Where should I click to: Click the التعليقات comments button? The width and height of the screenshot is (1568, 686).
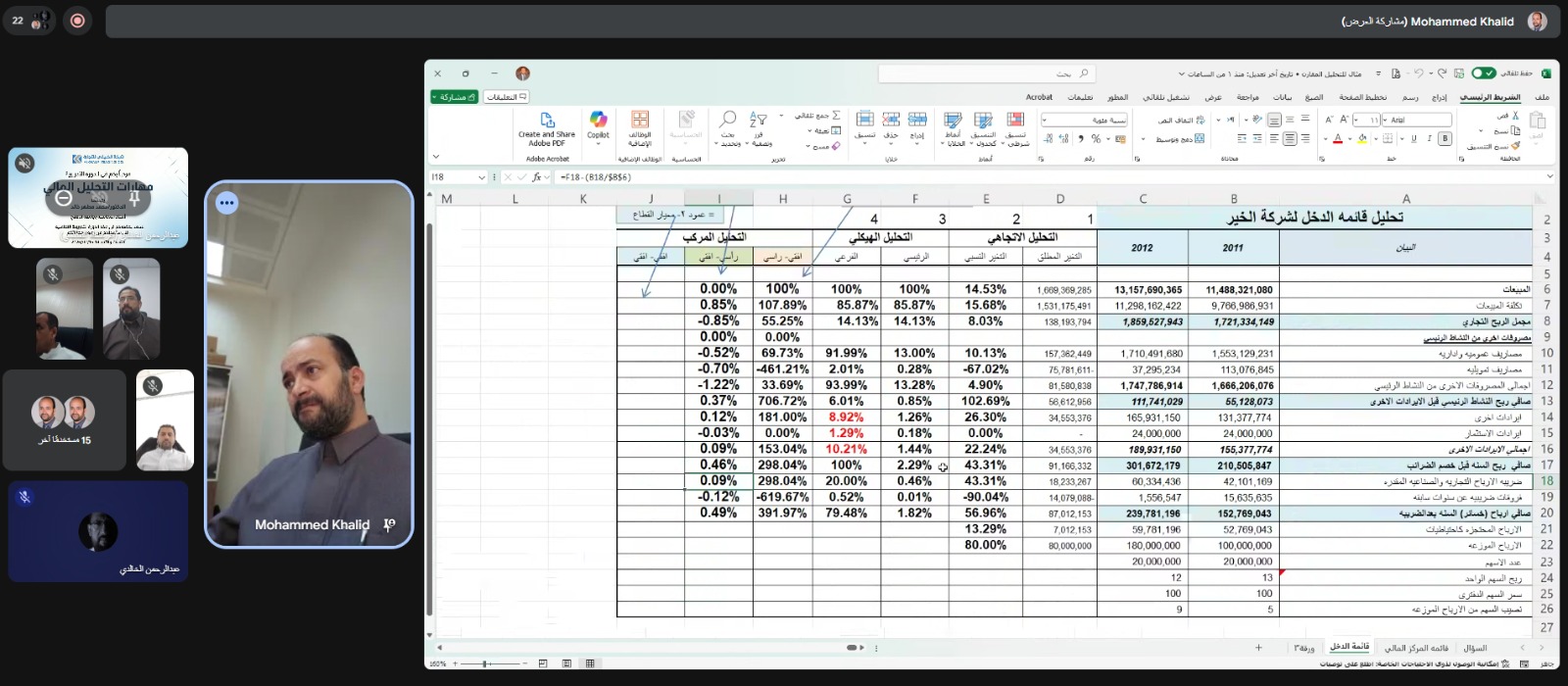point(507,97)
